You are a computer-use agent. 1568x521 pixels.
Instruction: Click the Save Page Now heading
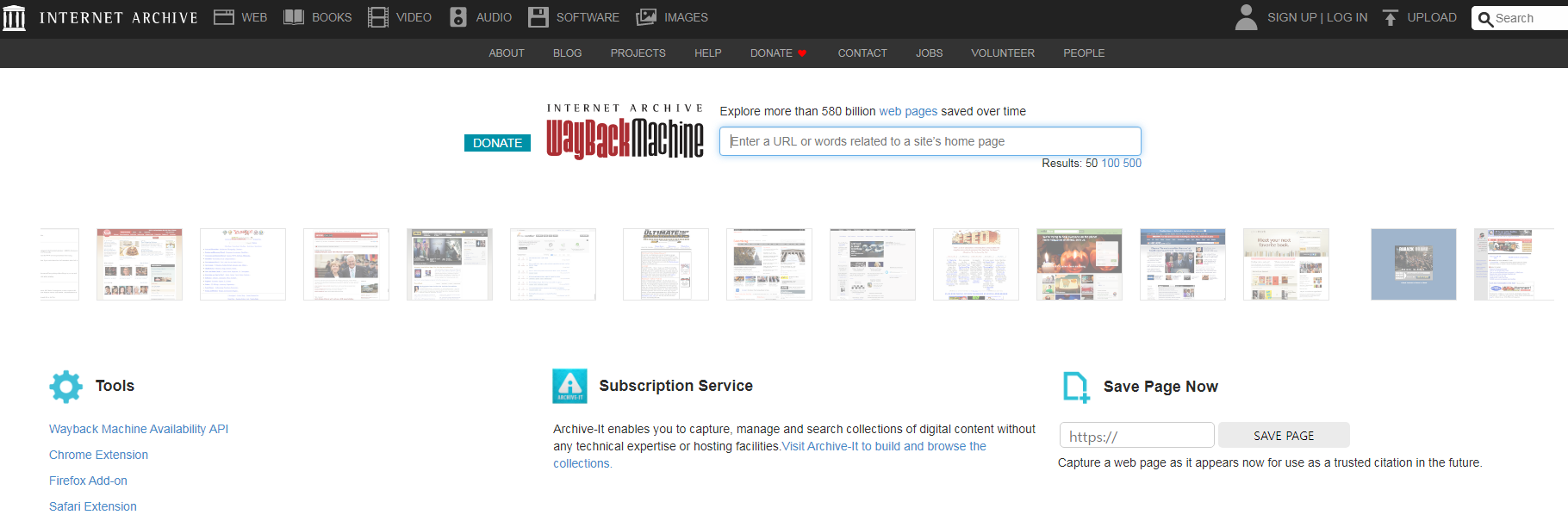coord(1160,387)
